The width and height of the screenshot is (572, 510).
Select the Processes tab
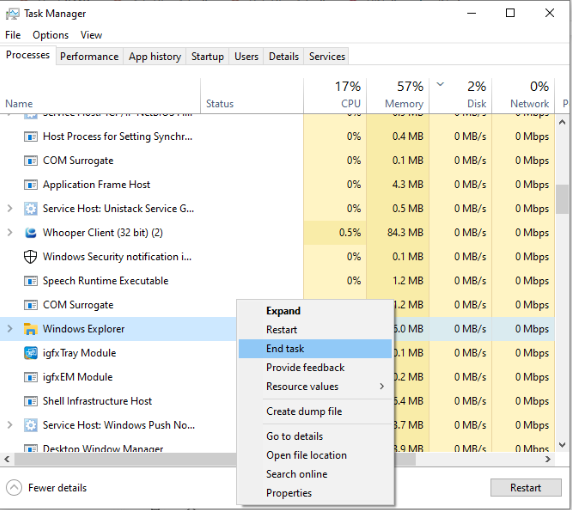pos(28,55)
